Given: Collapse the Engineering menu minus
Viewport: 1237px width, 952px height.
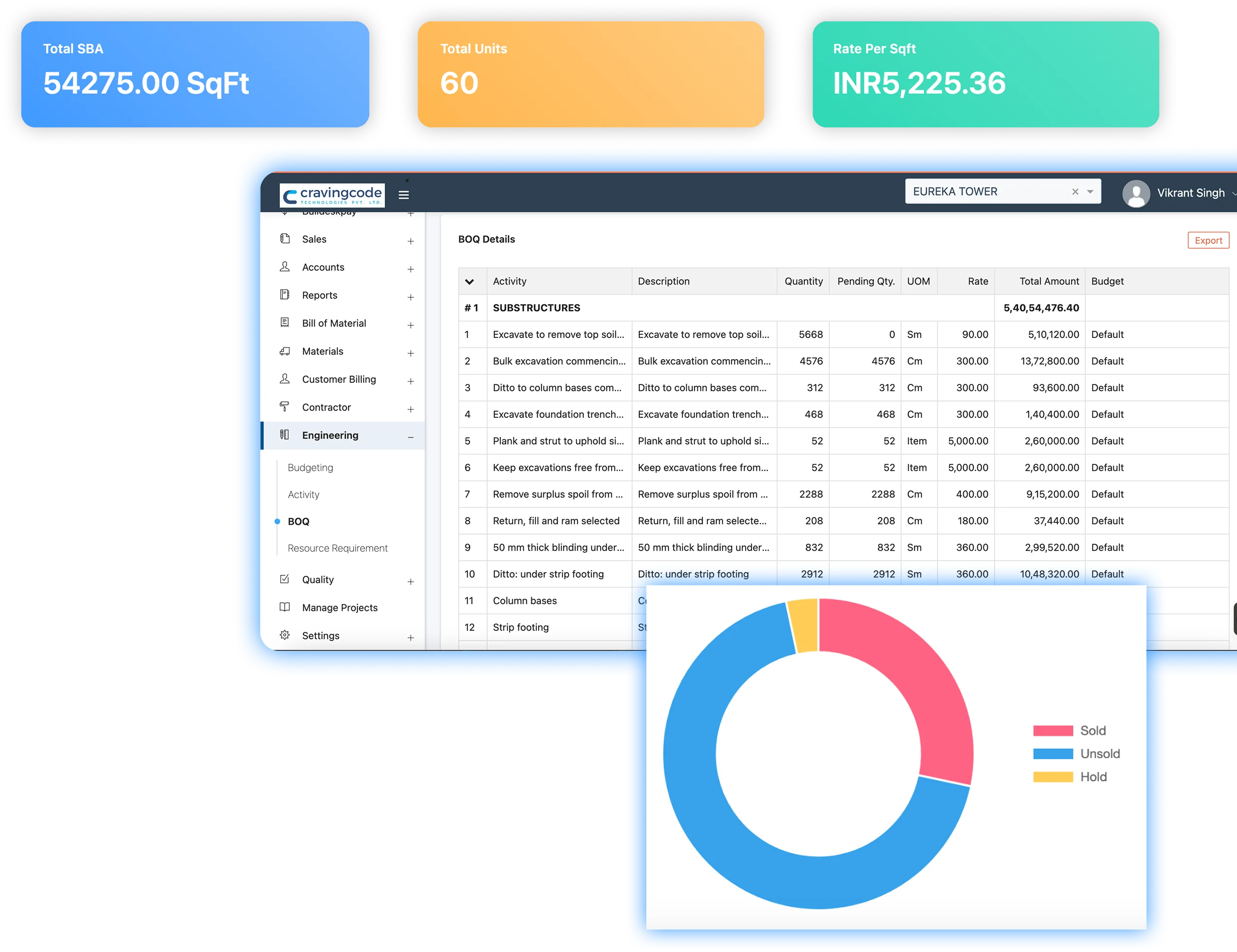Looking at the screenshot, I should pyautogui.click(x=411, y=437).
